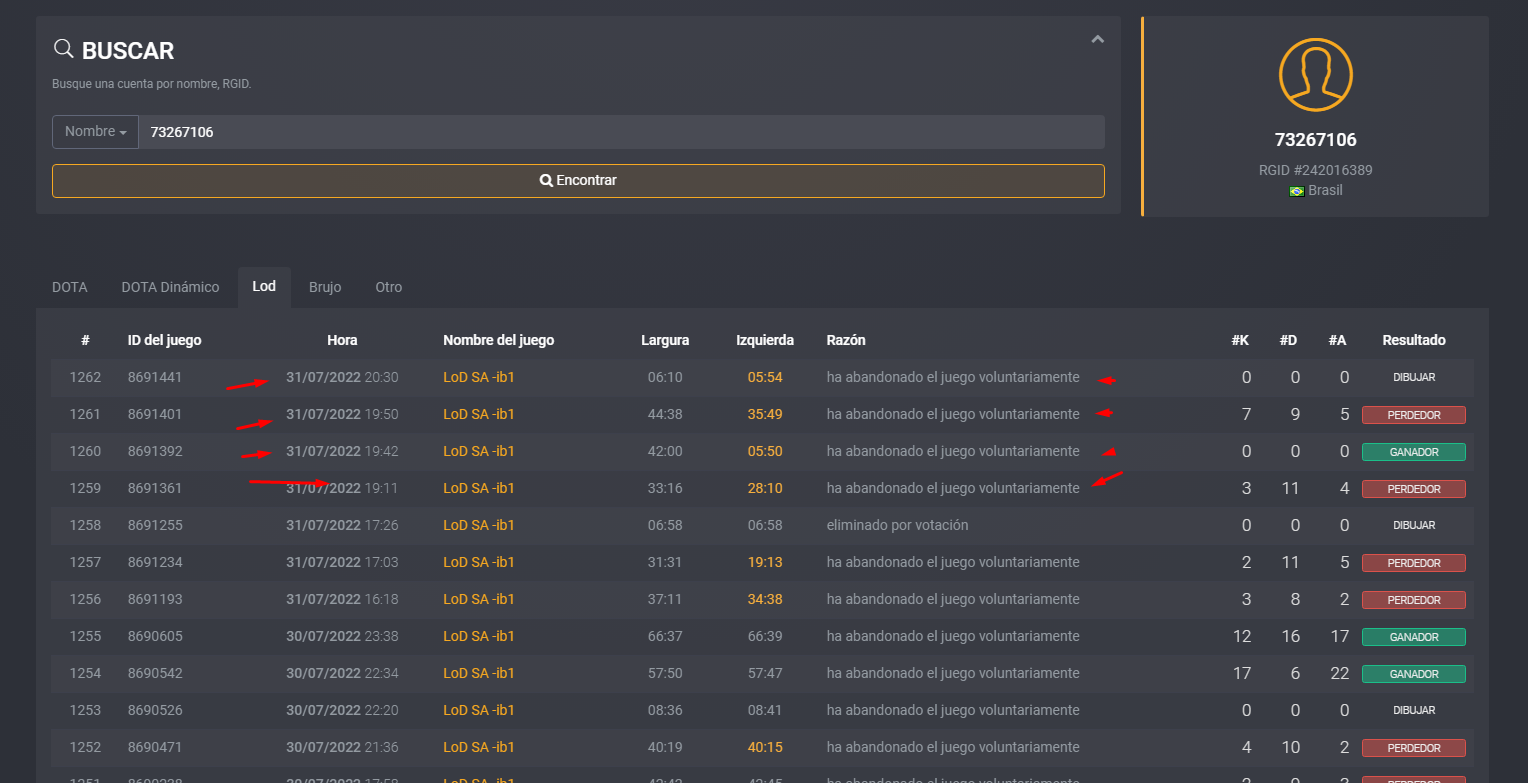This screenshot has width=1528, height=783.
Task: Click the profile name 73267106 in the user card
Action: coord(1315,140)
